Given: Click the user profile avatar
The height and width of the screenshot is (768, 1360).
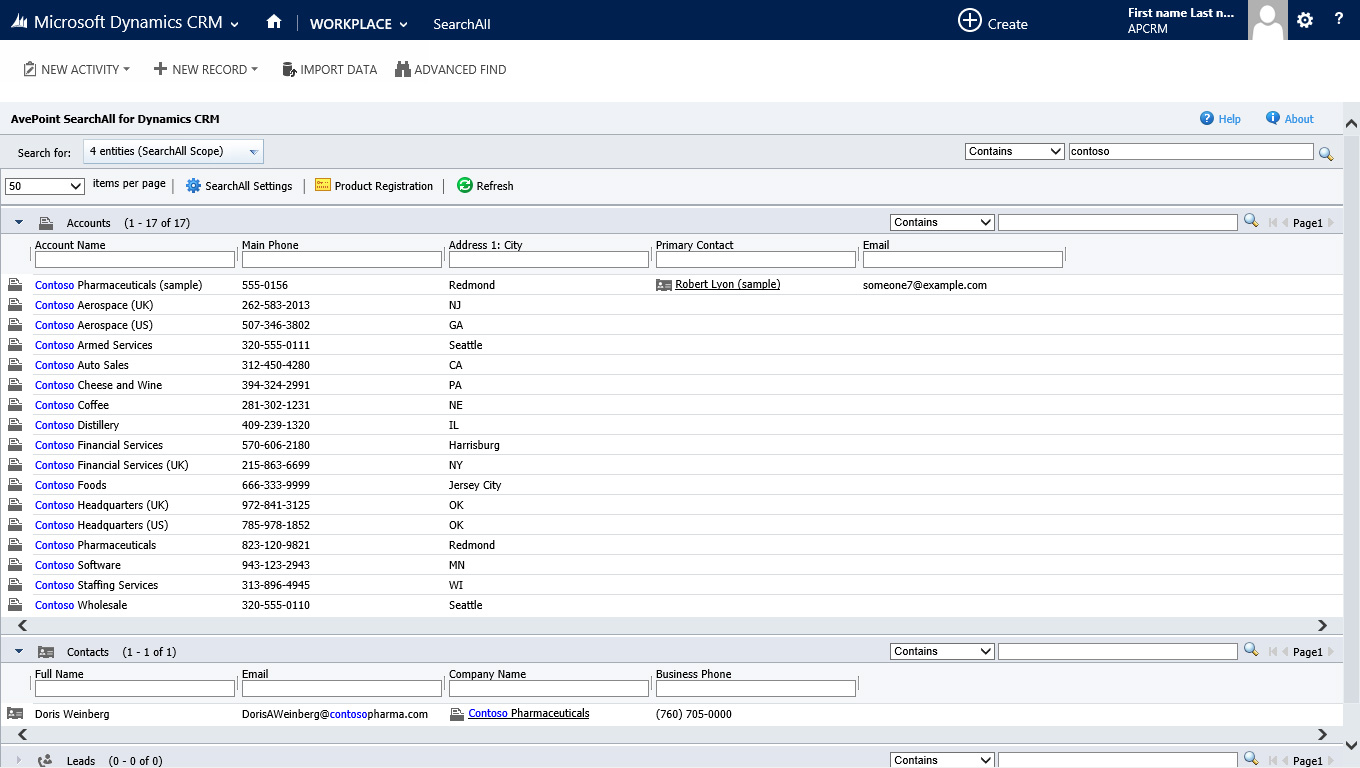Looking at the screenshot, I should click(x=1268, y=20).
